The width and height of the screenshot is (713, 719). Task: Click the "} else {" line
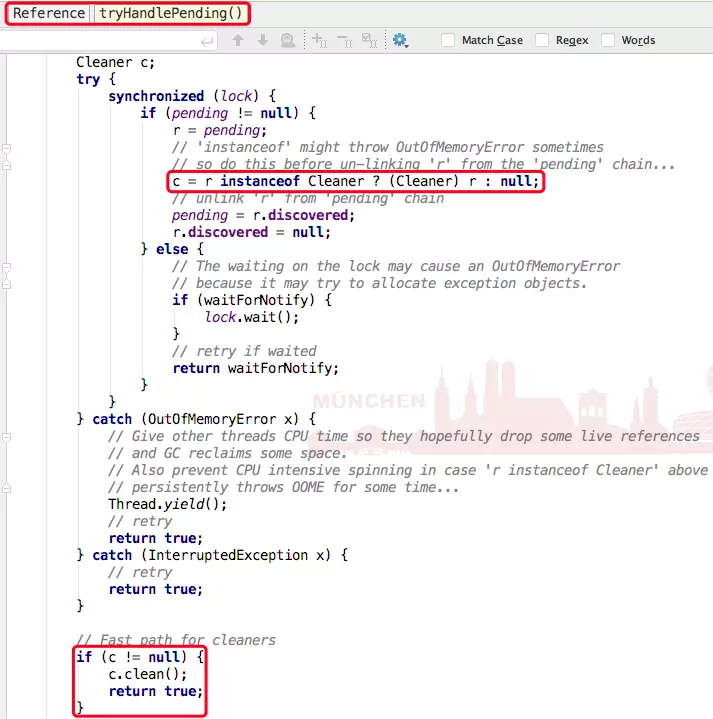click(172, 249)
